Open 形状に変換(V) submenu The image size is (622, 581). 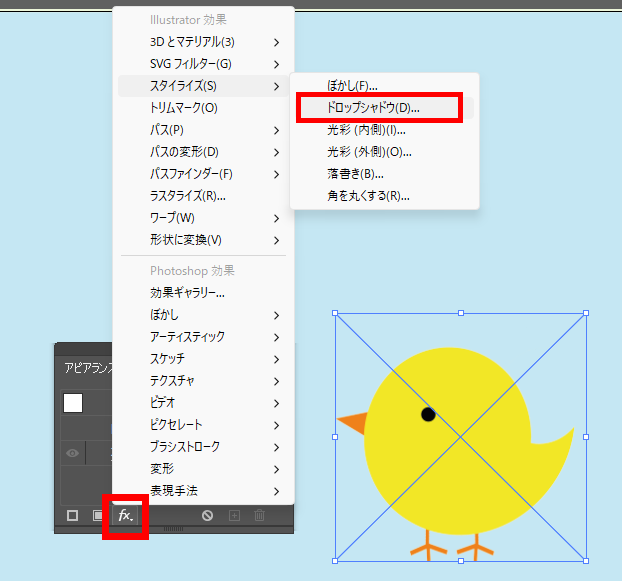coord(203,240)
